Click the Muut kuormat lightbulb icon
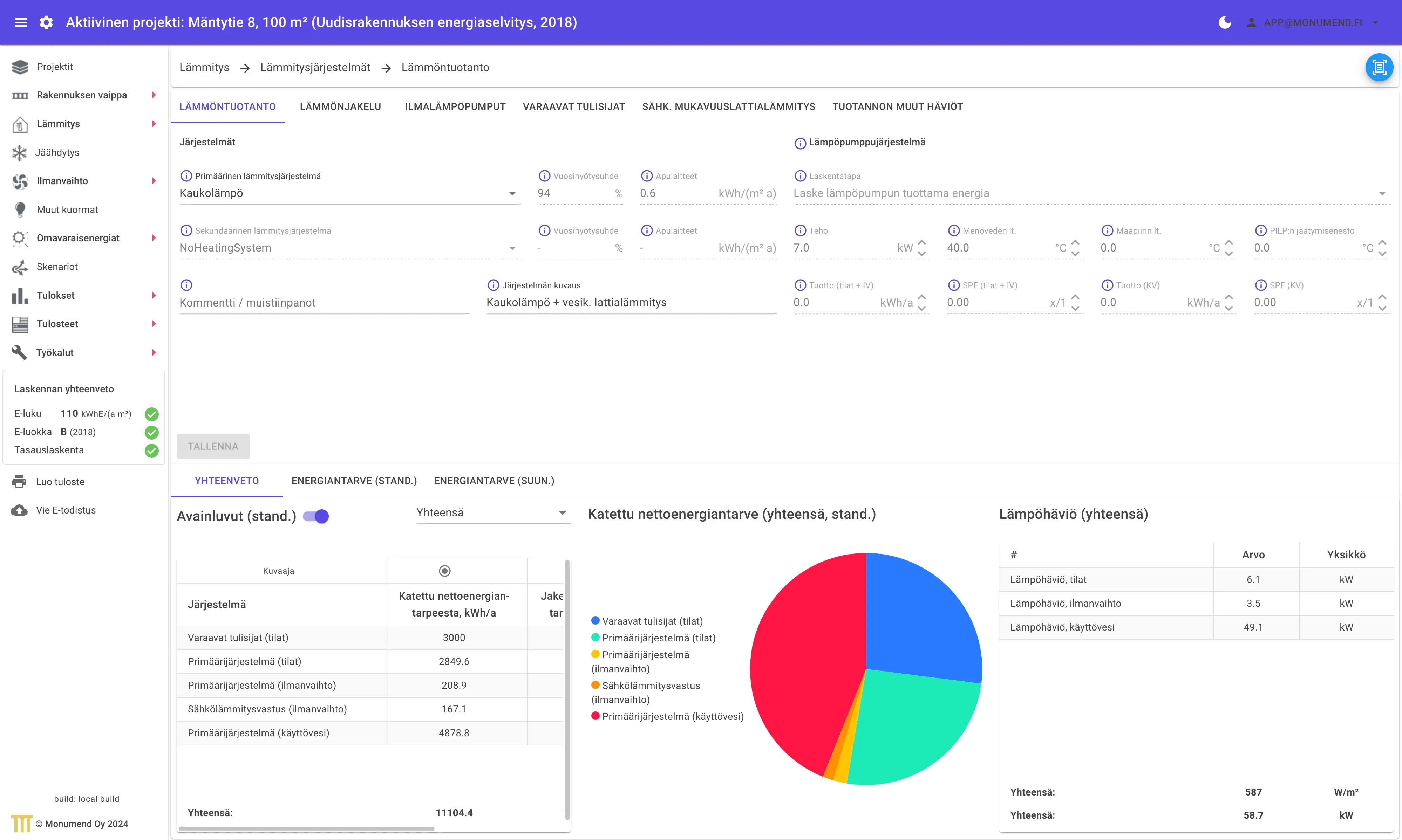Viewport: 1402px width, 840px height. click(20, 210)
